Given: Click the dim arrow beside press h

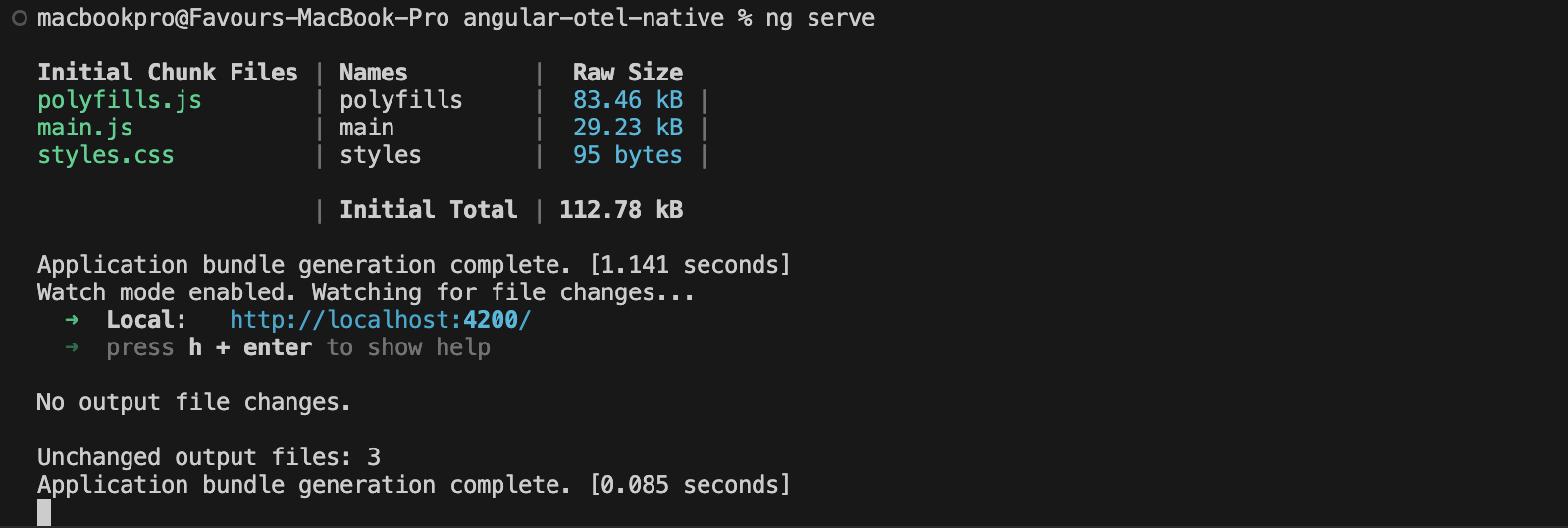Looking at the screenshot, I should (x=72, y=347).
